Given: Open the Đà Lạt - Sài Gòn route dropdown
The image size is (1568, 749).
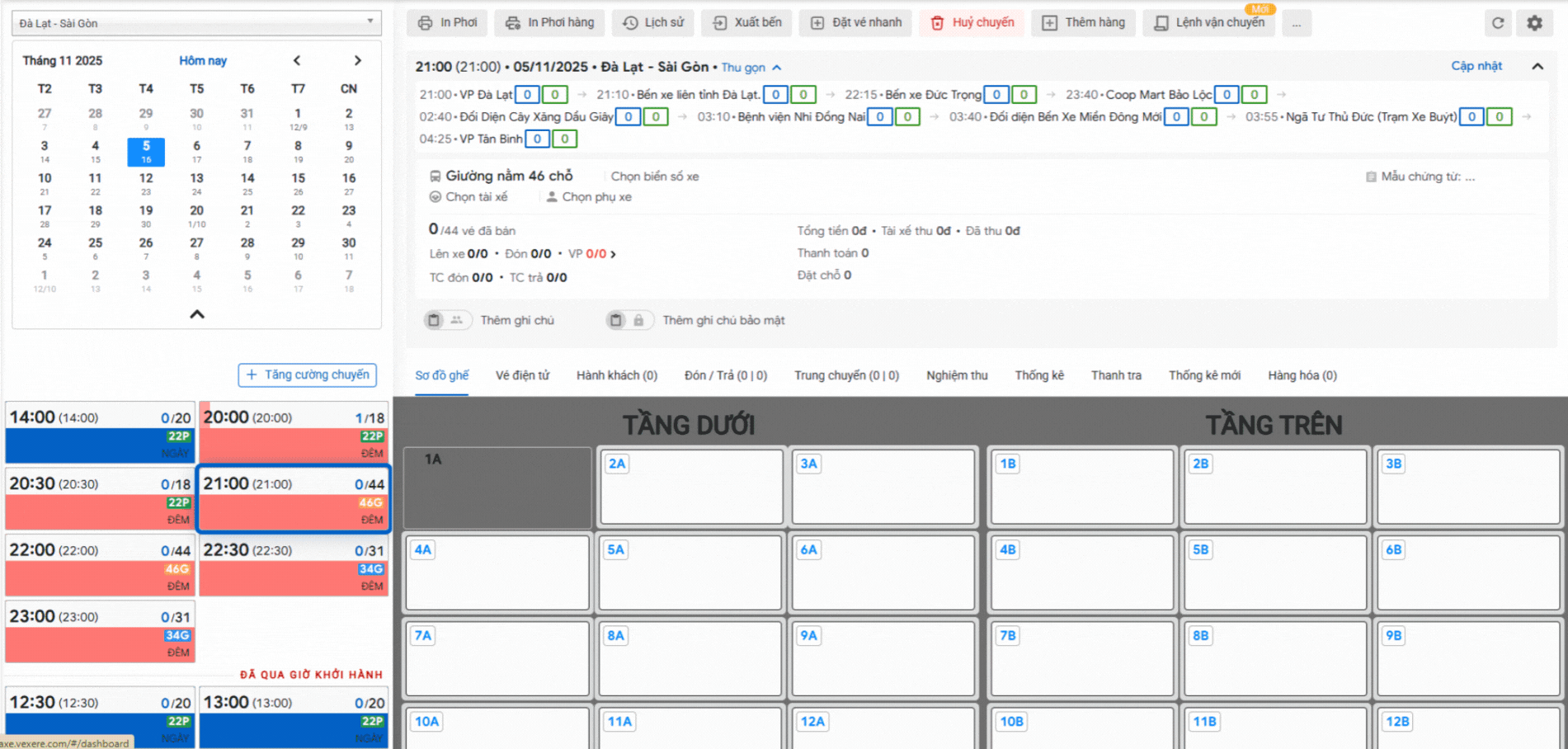Looking at the screenshot, I should point(196,23).
